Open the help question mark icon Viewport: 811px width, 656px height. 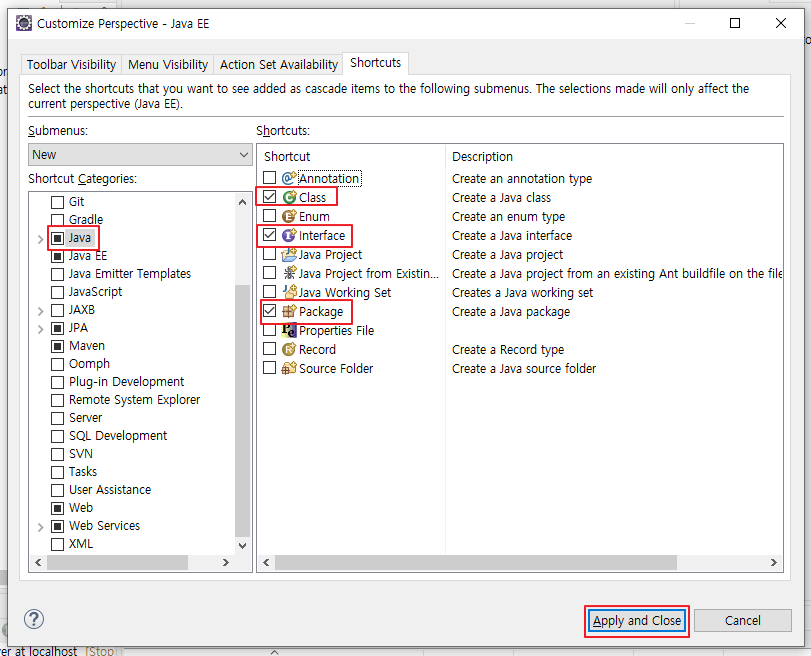34,619
